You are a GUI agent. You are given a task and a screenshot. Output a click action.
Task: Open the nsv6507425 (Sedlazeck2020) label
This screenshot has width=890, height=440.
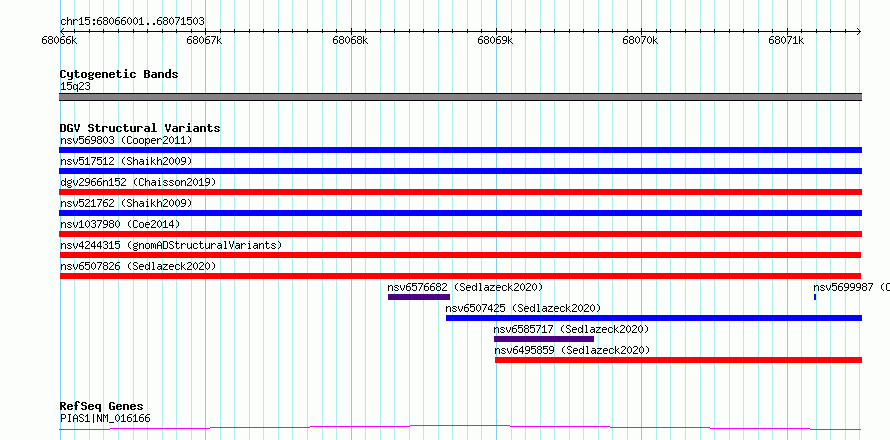click(523, 308)
